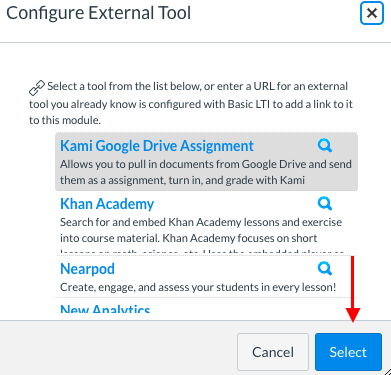Pick the Khan Academy tool title

tap(107, 204)
